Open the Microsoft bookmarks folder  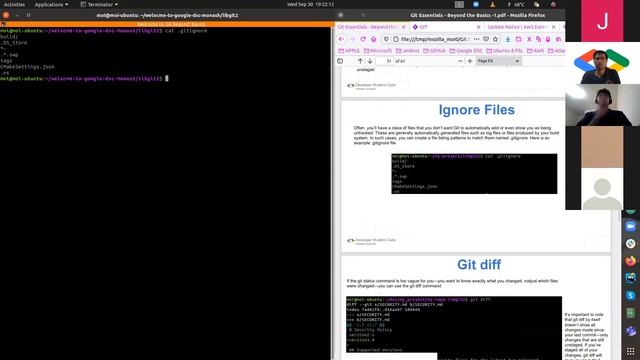click(x=378, y=51)
